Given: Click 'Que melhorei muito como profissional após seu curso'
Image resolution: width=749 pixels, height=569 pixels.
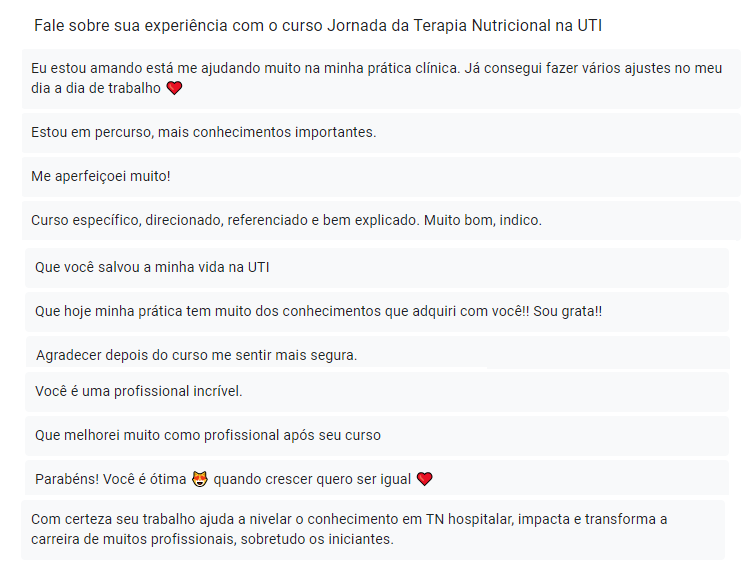Looking at the screenshot, I should click(x=377, y=436).
